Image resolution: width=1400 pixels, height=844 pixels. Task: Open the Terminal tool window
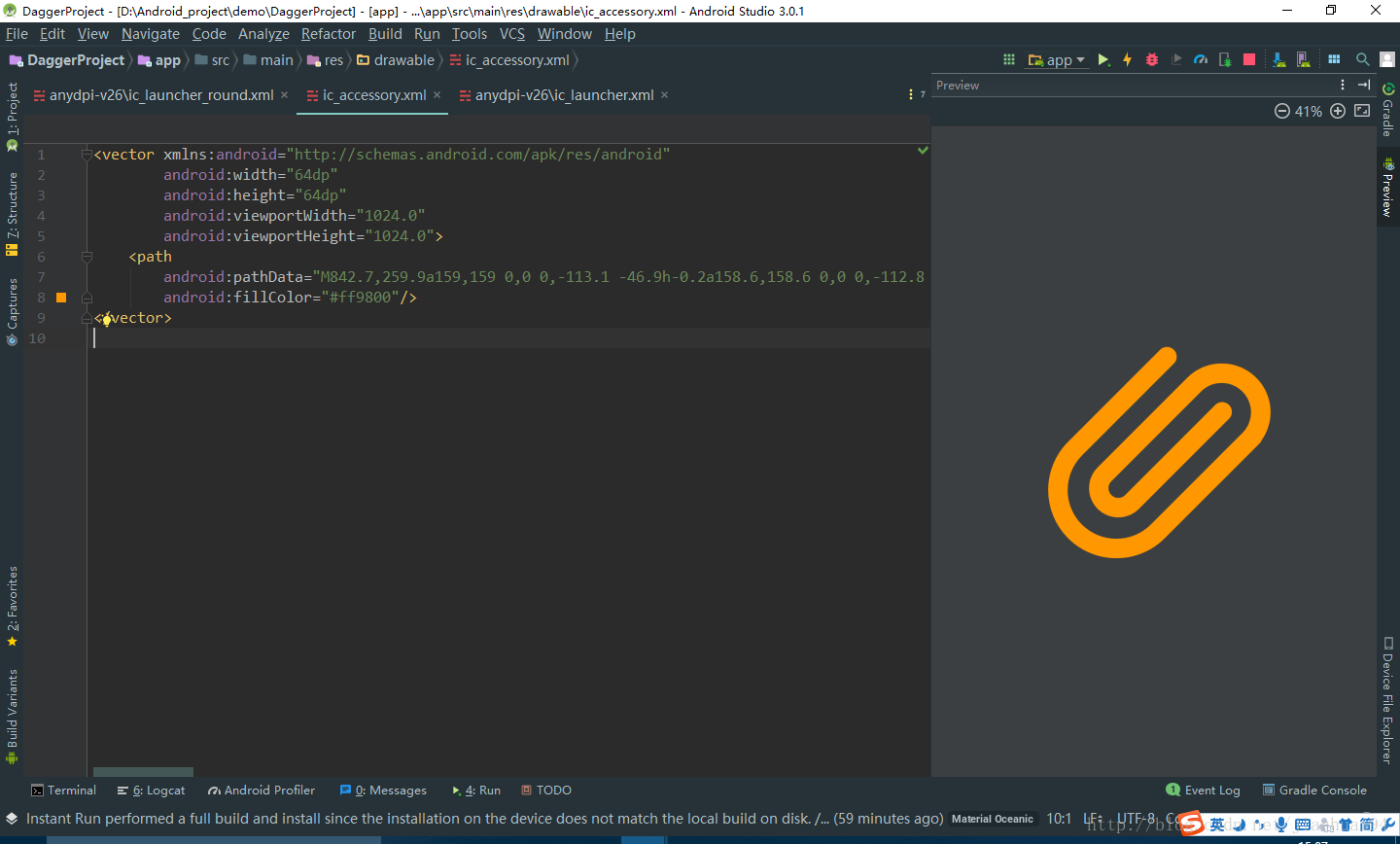pos(63,791)
